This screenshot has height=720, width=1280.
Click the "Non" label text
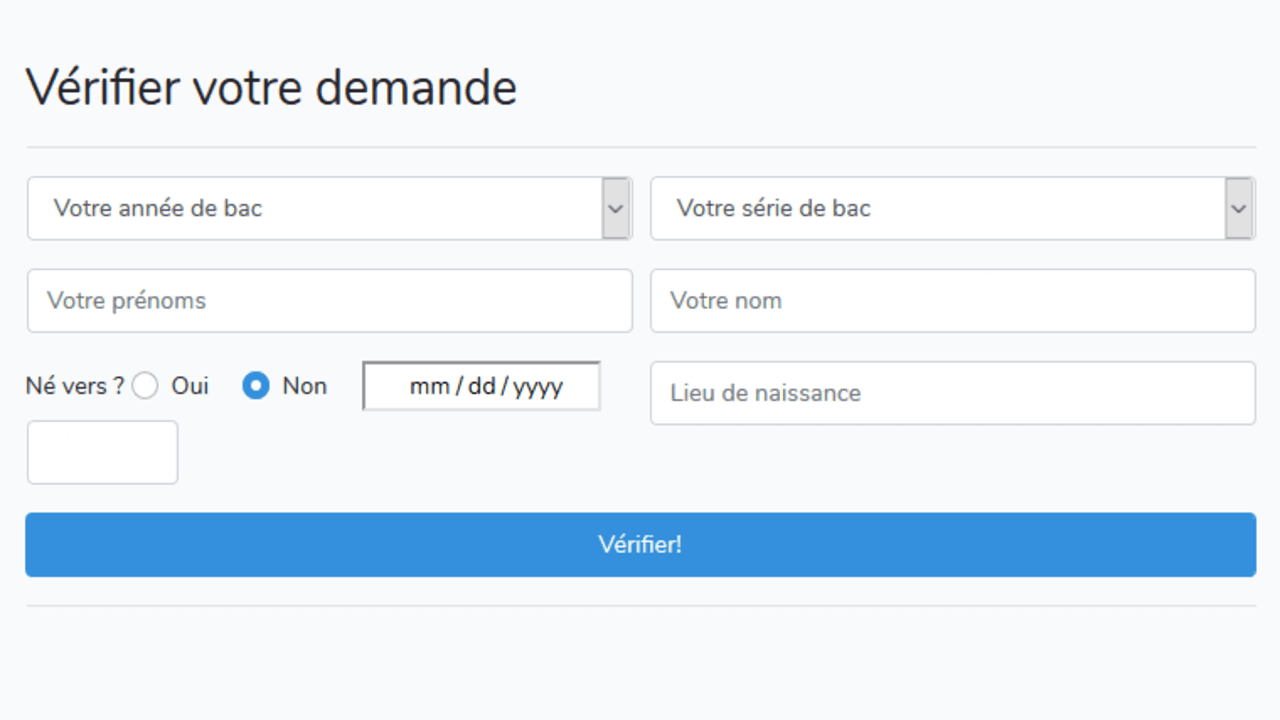(x=304, y=386)
